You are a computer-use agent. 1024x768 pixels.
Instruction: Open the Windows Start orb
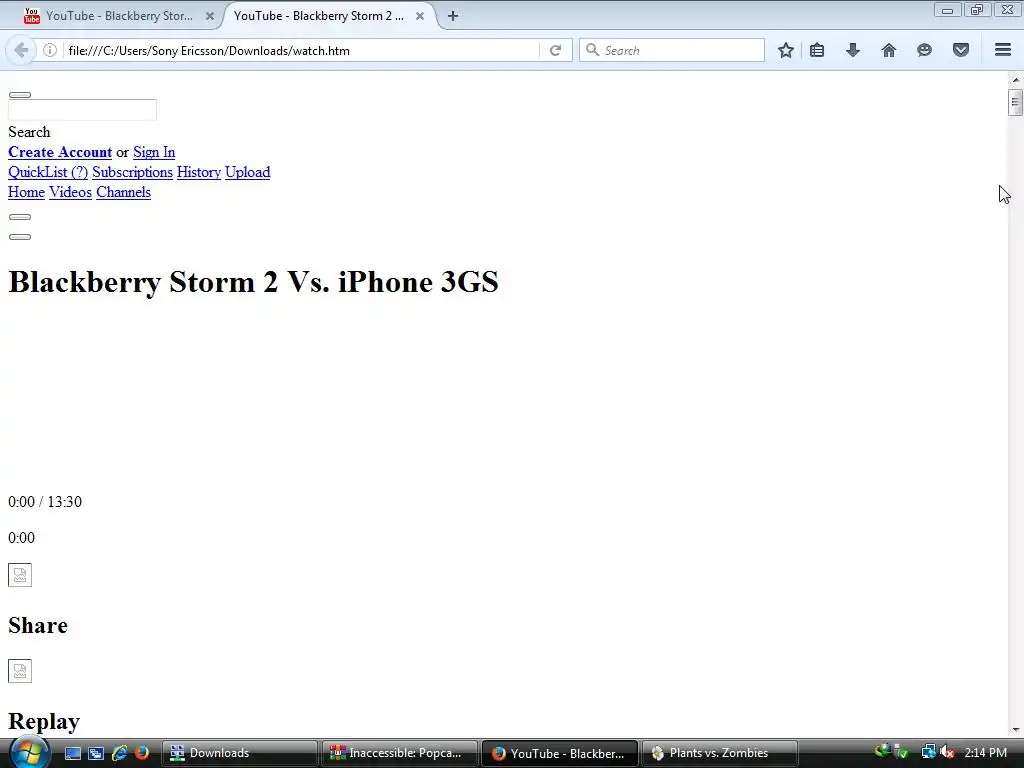(x=28, y=753)
